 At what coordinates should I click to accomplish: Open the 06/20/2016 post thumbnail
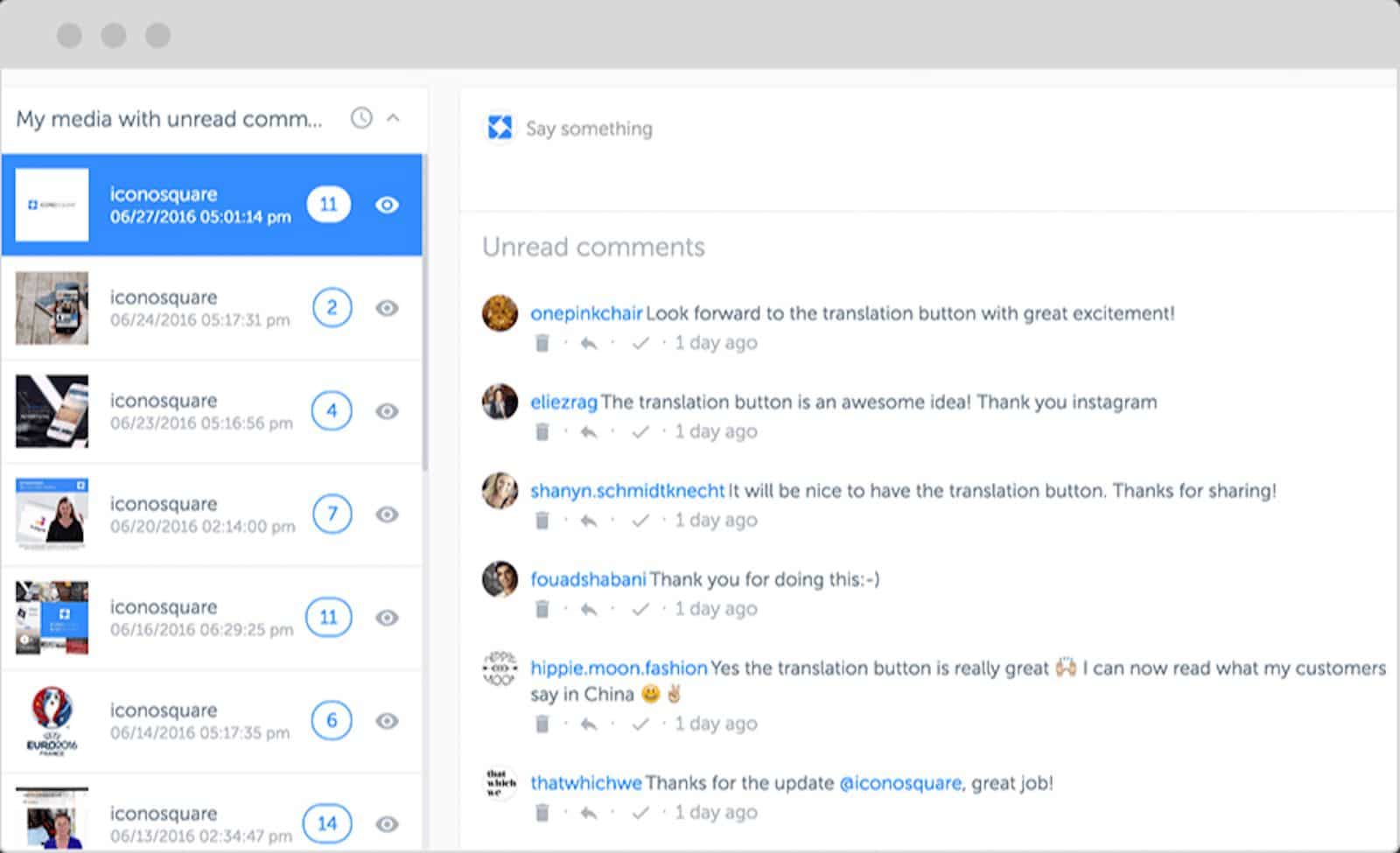52,514
